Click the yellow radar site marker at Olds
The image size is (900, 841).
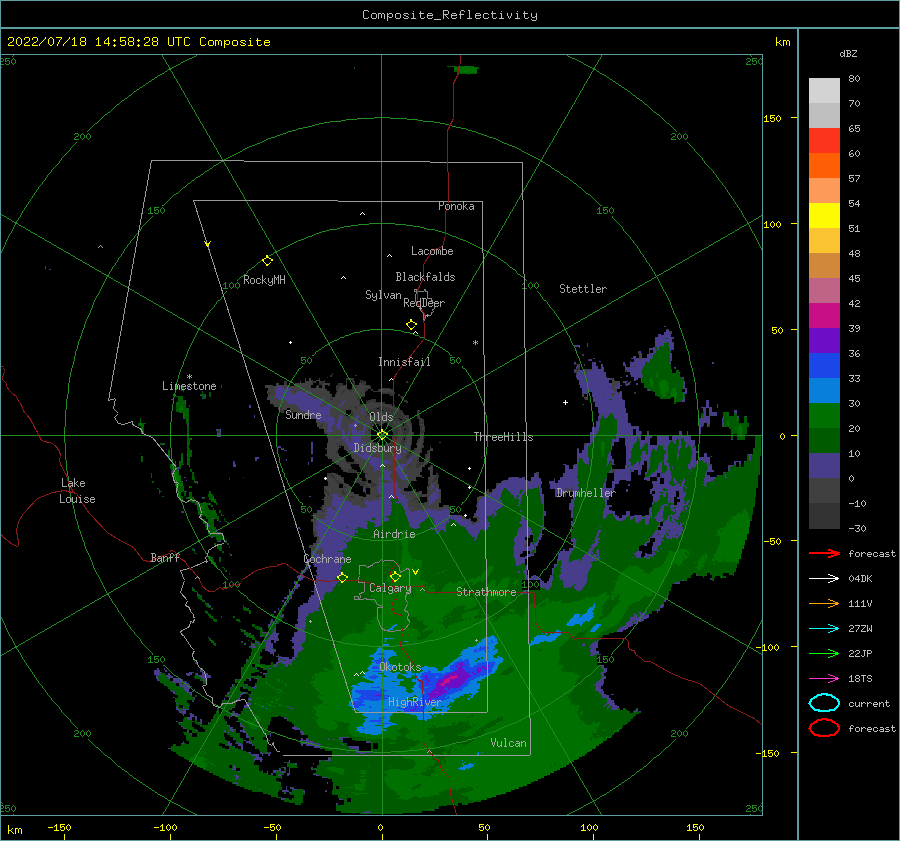(382, 435)
